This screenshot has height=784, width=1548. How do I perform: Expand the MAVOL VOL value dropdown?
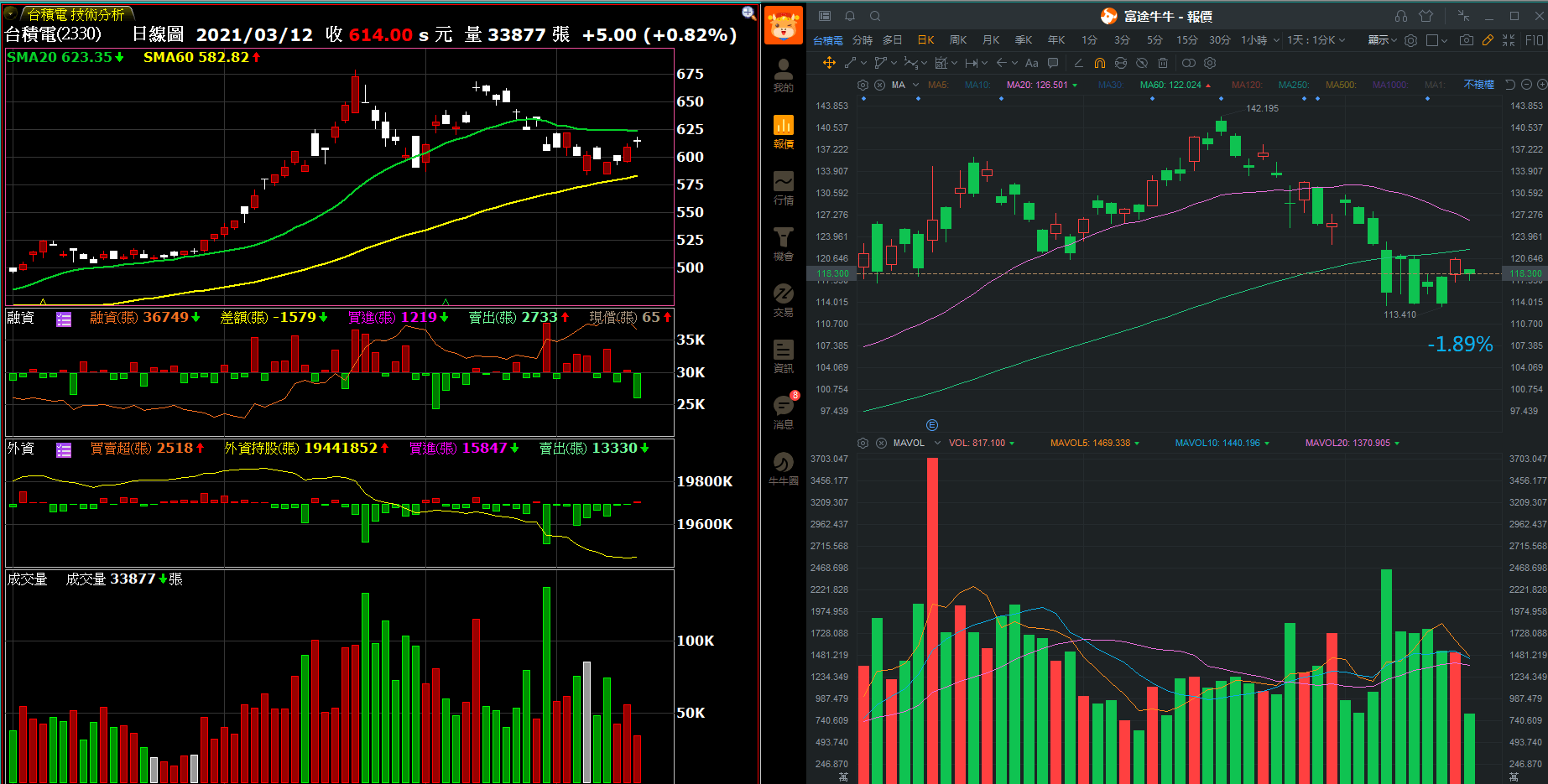pos(1012,443)
